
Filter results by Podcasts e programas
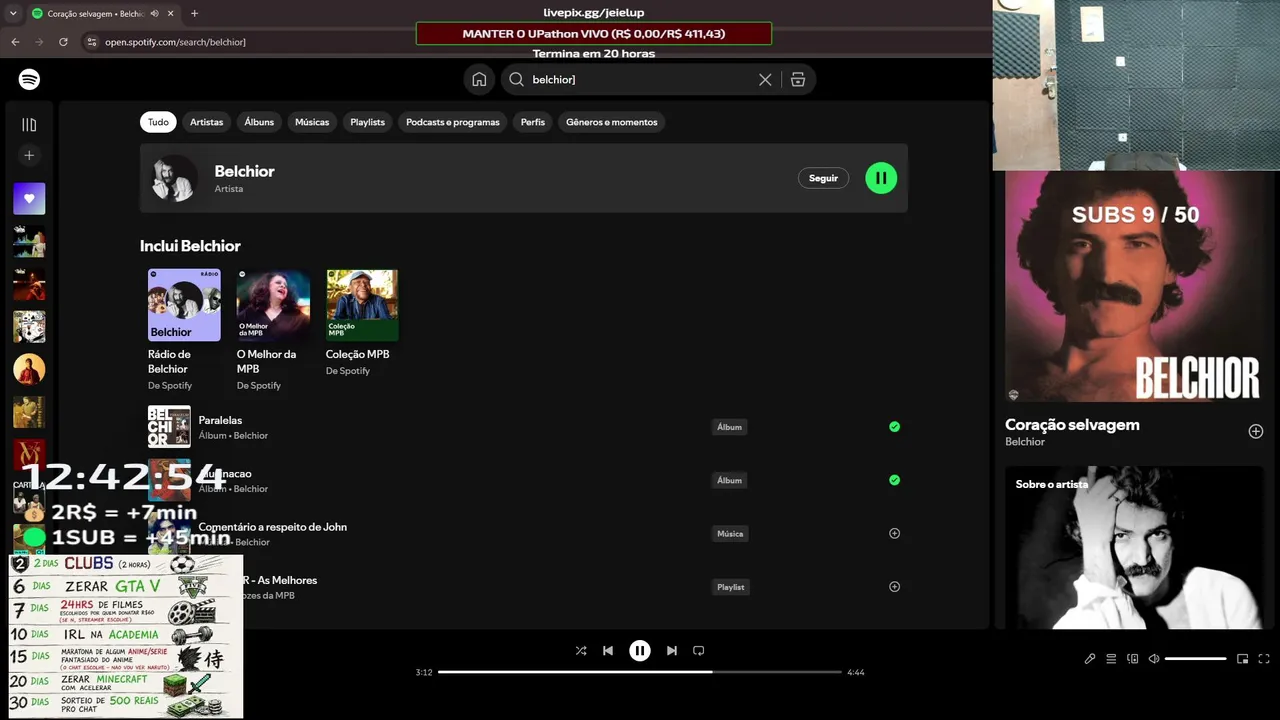pos(453,122)
